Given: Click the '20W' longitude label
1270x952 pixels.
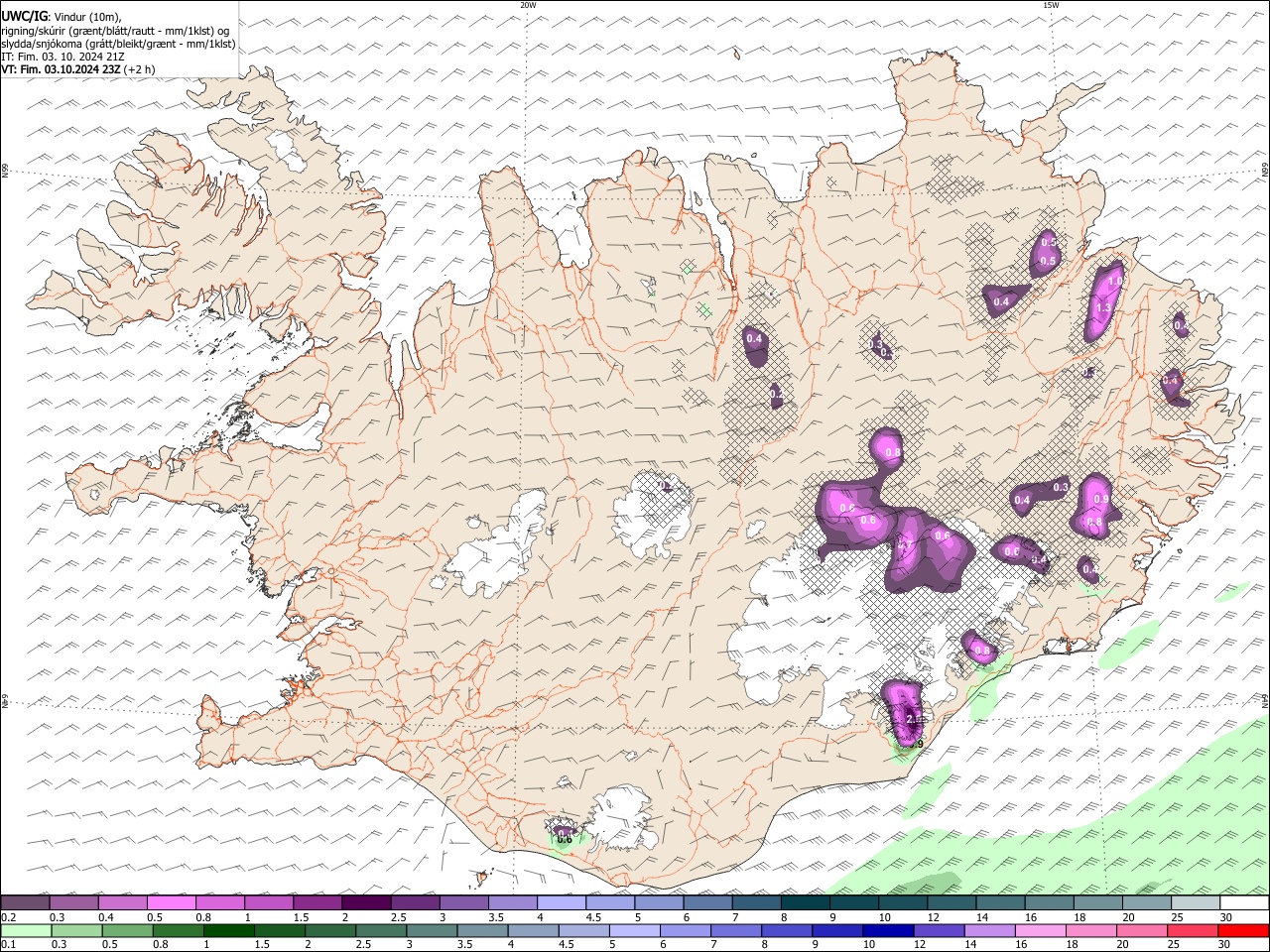Looking at the screenshot, I should [x=528, y=5].
